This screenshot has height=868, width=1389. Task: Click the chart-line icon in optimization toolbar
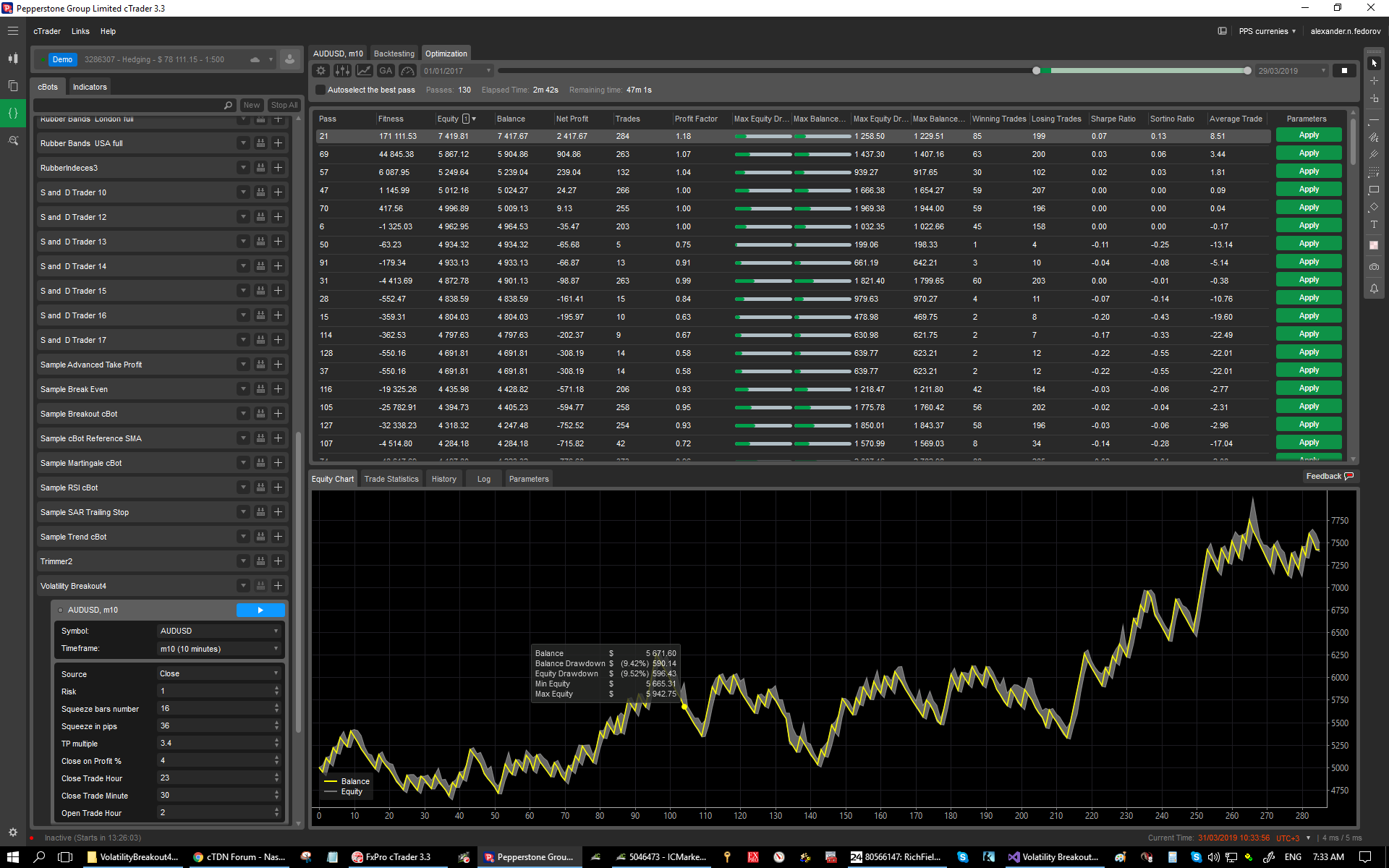point(365,71)
